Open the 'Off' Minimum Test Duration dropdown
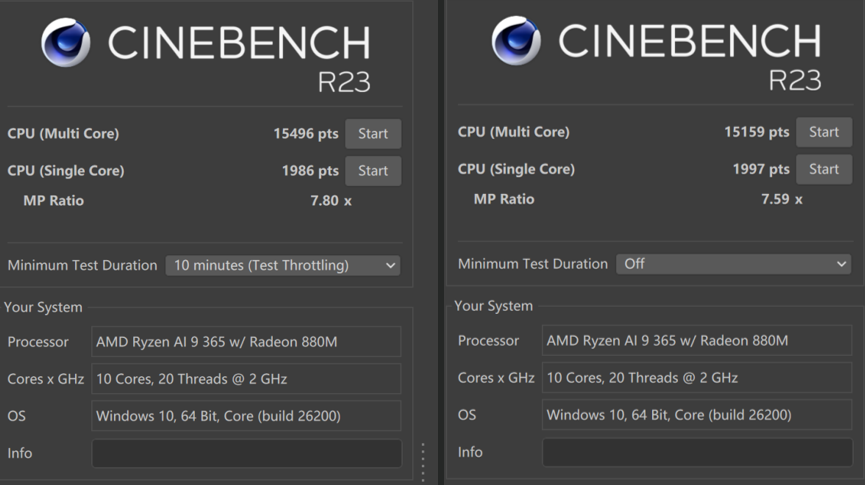This screenshot has width=865, height=485. point(734,264)
